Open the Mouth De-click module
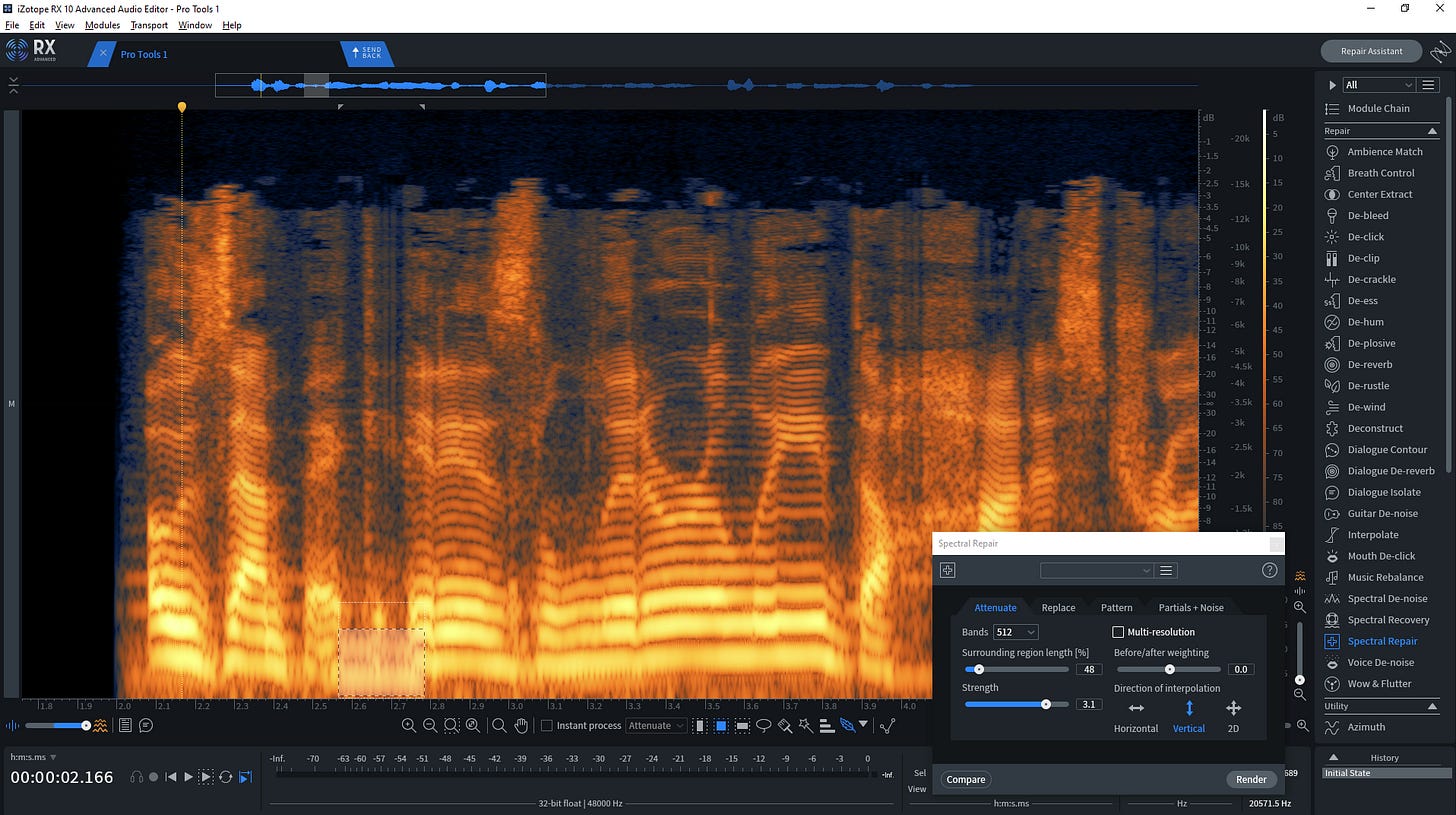The height and width of the screenshot is (815, 1456). click(1381, 556)
